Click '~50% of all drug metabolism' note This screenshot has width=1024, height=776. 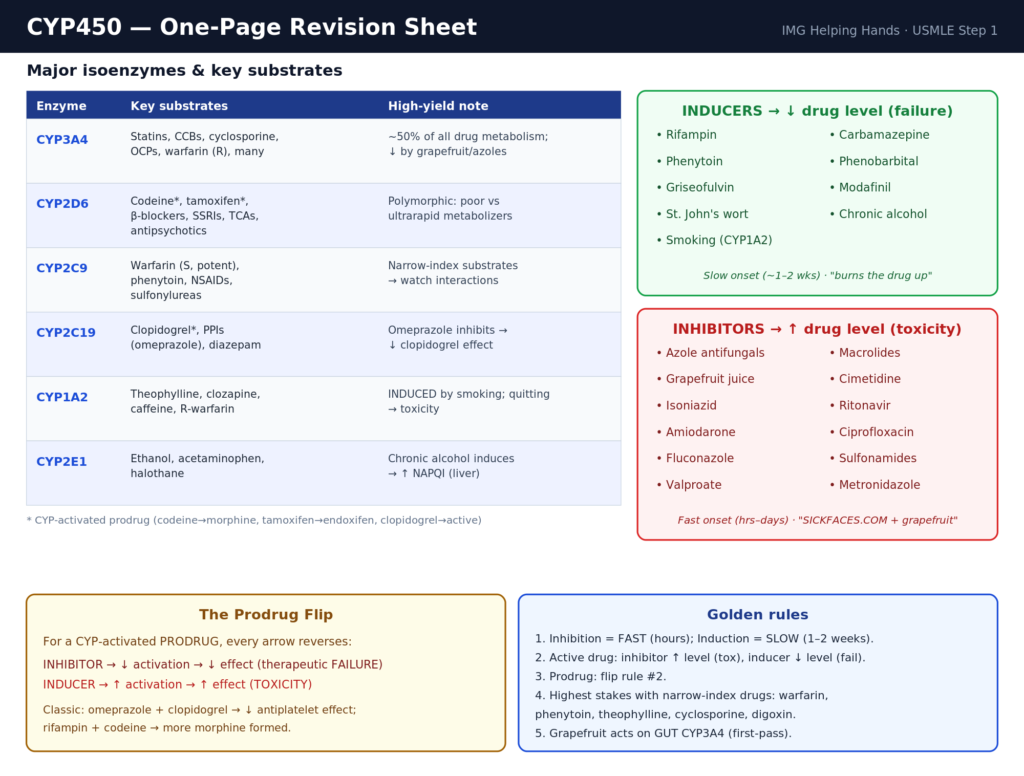click(x=468, y=144)
